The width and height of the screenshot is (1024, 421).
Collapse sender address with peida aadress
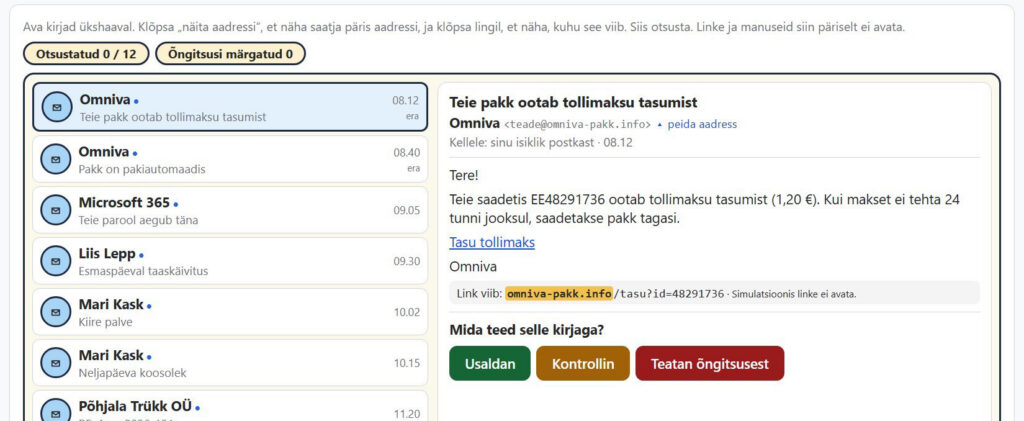[x=697, y=124]
